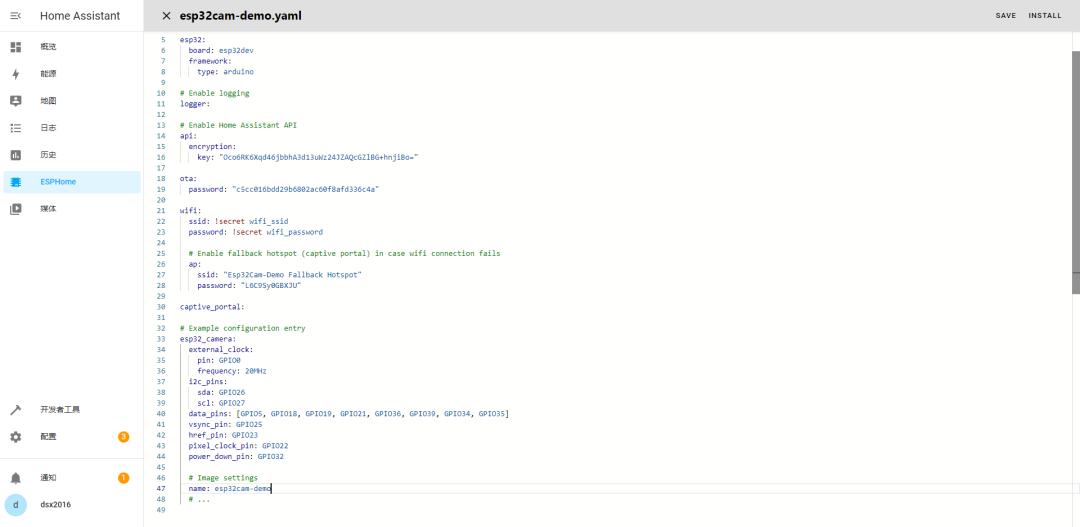Open the 地图 map icon
Image resolution: width=1080 pixels, height=527 pixels.
tap(15, 101)
